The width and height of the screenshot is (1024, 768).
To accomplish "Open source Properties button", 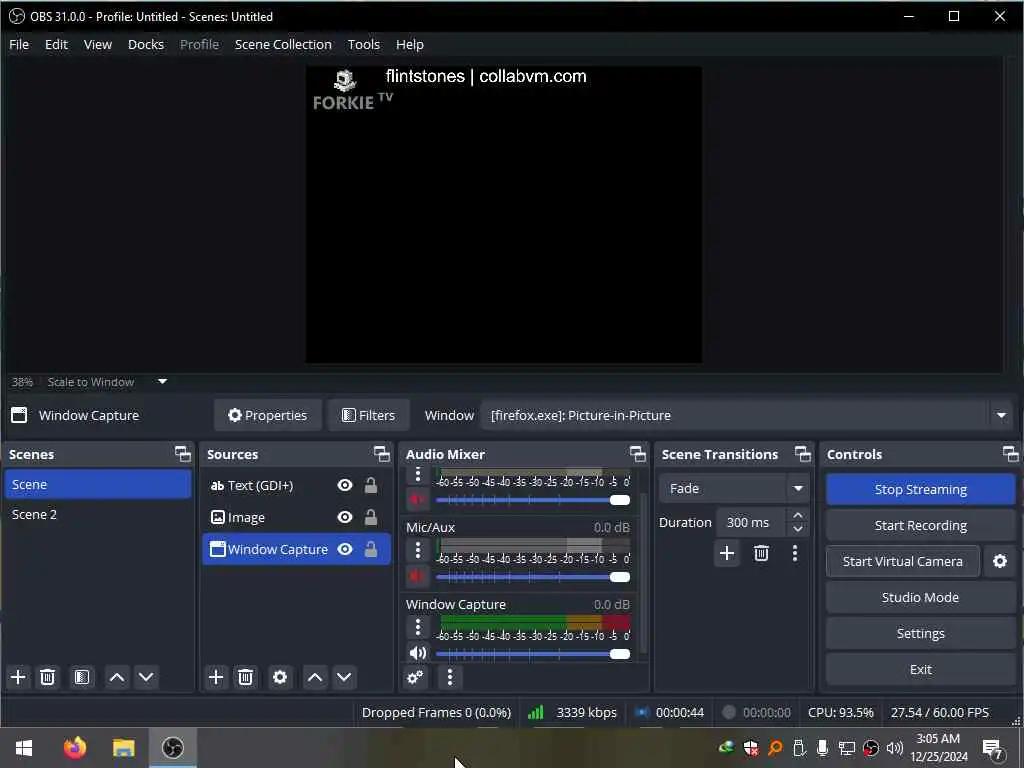I will pyautogui.click(x=267, y=415).
